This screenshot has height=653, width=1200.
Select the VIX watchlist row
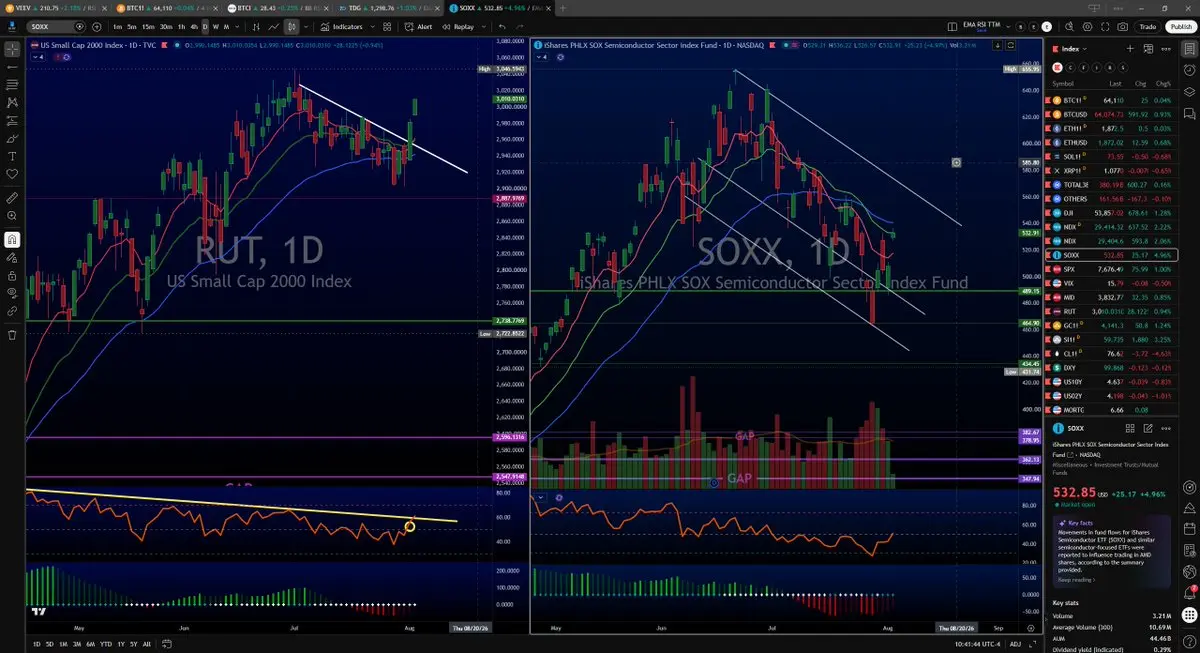1111,283
